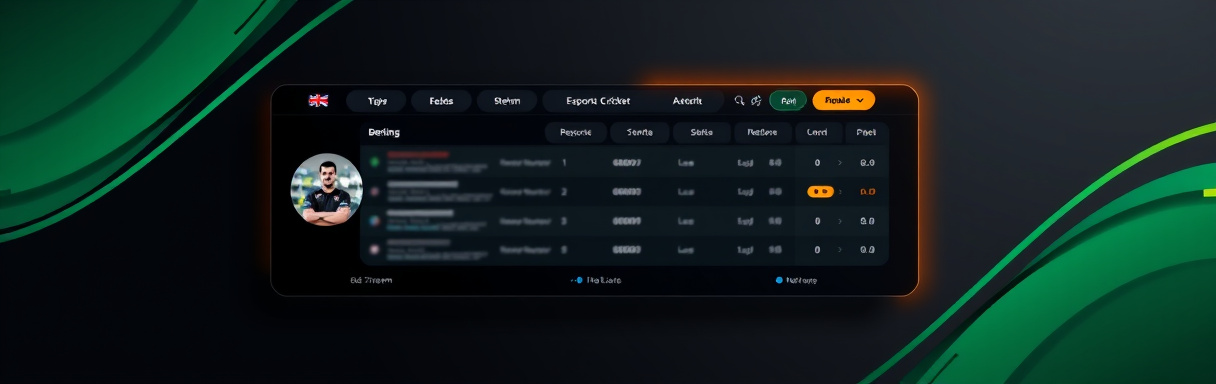Open the first navigation pill after the flag
Viewport: 1216px width, 384px height.
(x=376, y=101)
